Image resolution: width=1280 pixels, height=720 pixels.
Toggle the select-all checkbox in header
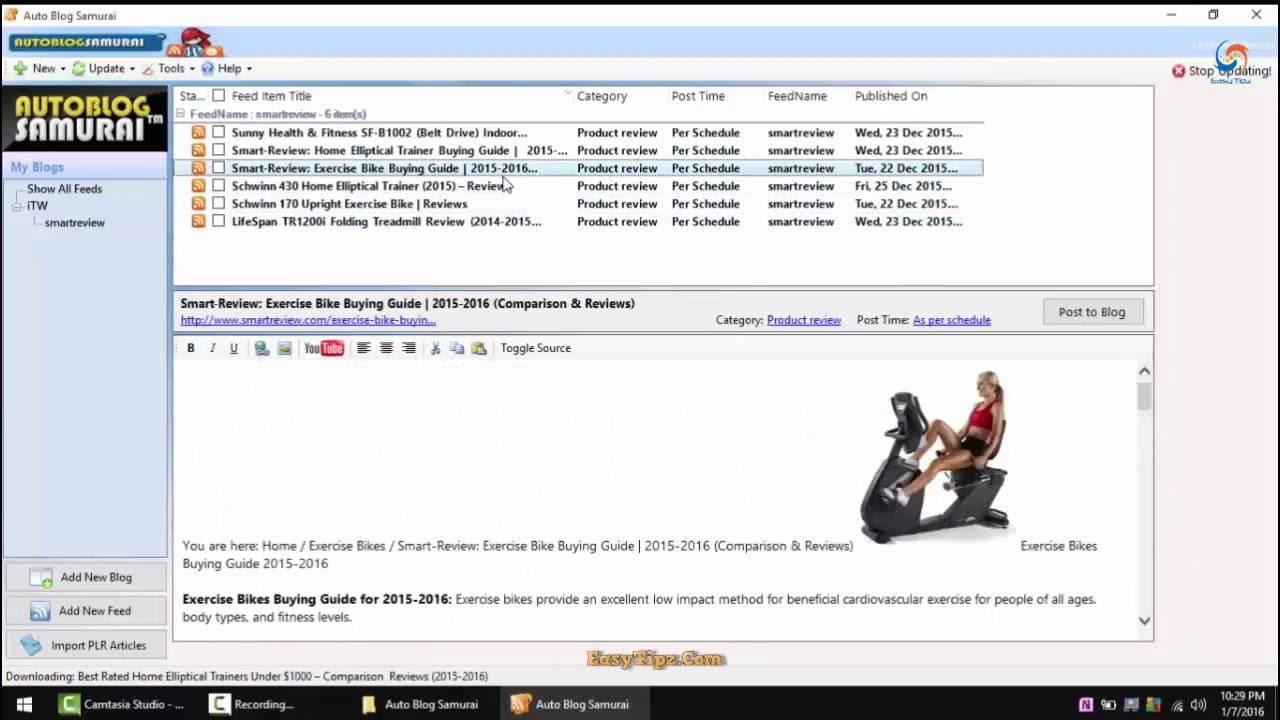(x=218, y=96)
